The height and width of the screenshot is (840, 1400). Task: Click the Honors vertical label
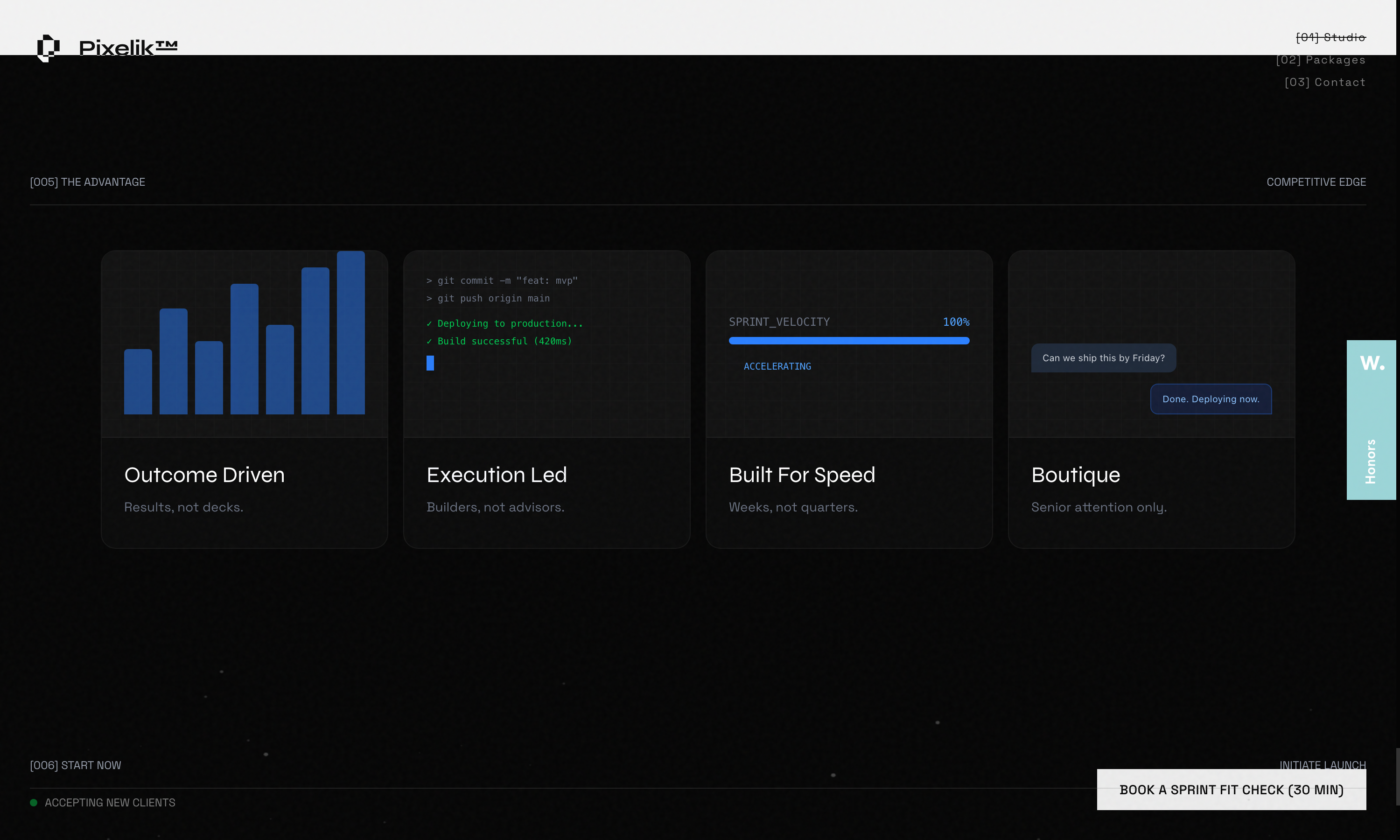[x=1370, y=462]
